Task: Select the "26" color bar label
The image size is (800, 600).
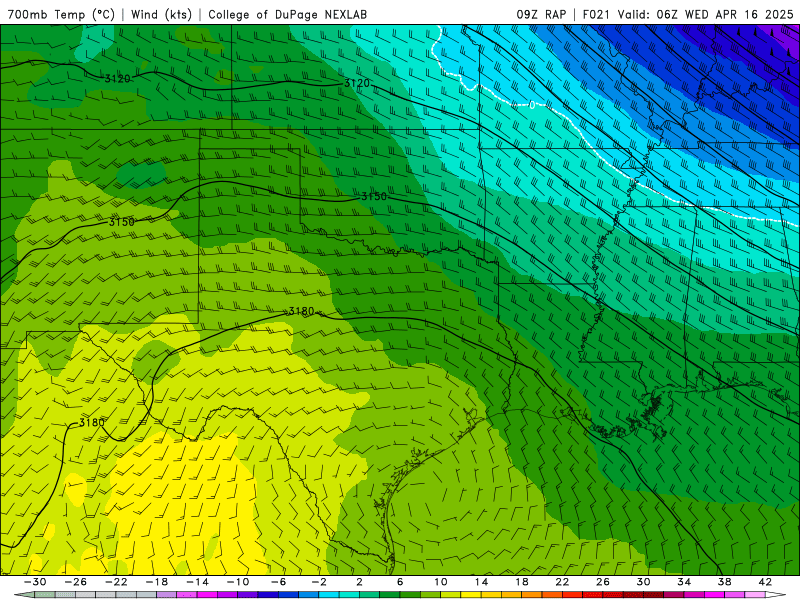Action: click(x=603, y=582)
